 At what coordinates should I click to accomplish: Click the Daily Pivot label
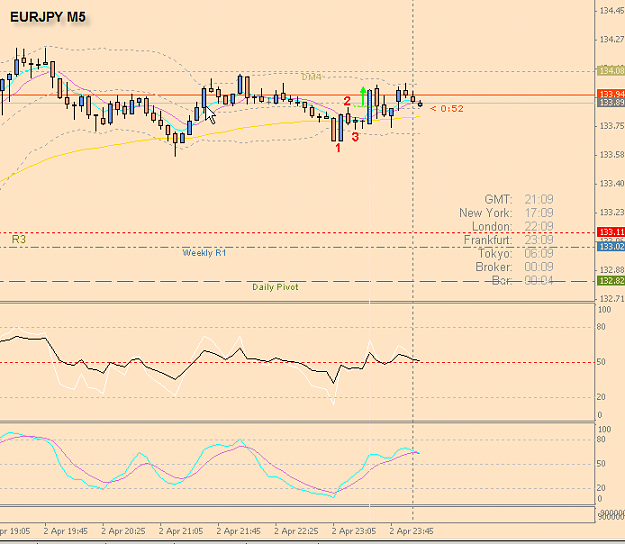click(275, 287)
